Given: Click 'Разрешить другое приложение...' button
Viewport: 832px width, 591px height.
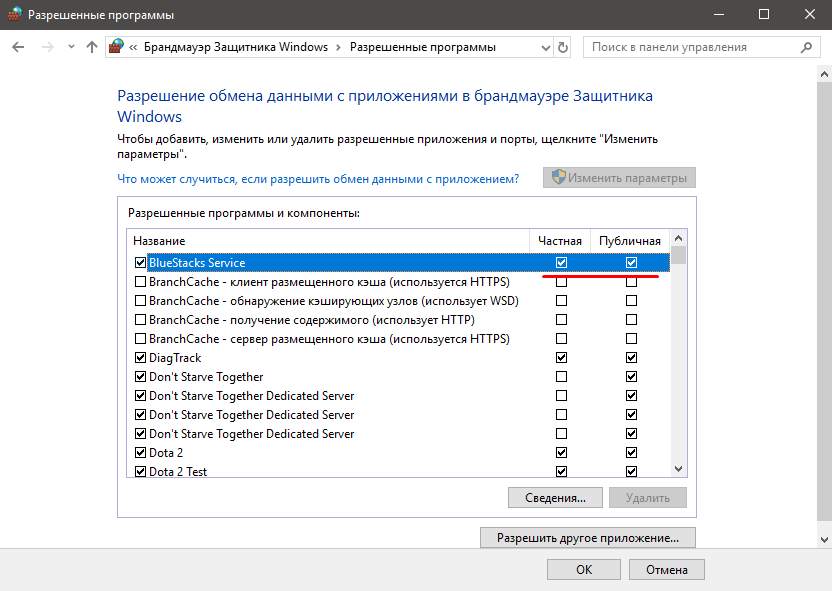Looking at the screenshot, I should click(588, 537).
